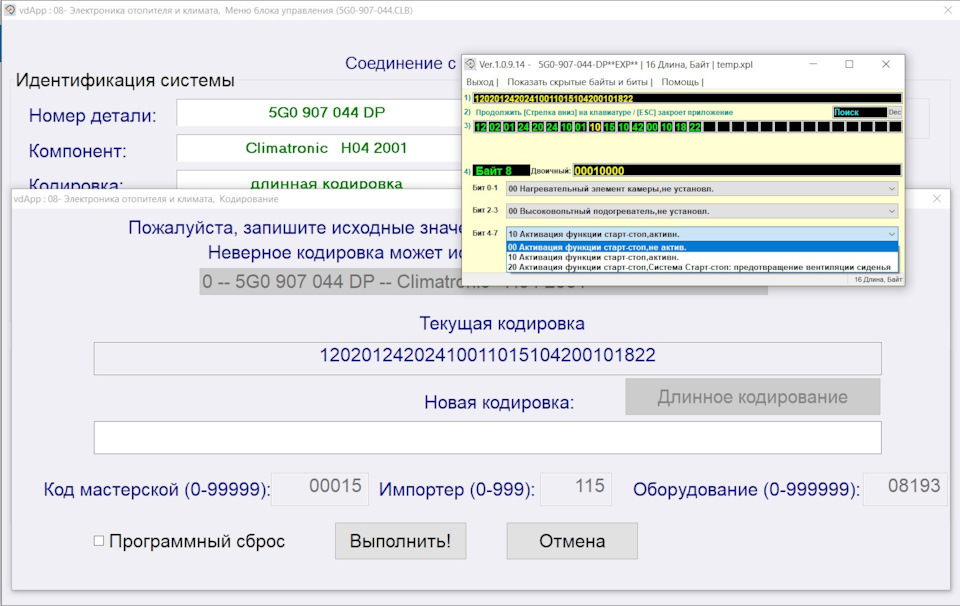The width and height of the screenshot is (960, 606).
Task: Expand the Бит 2-3 Высоковольтный подогреватель dropdown
Action: [x=702, y=211]
